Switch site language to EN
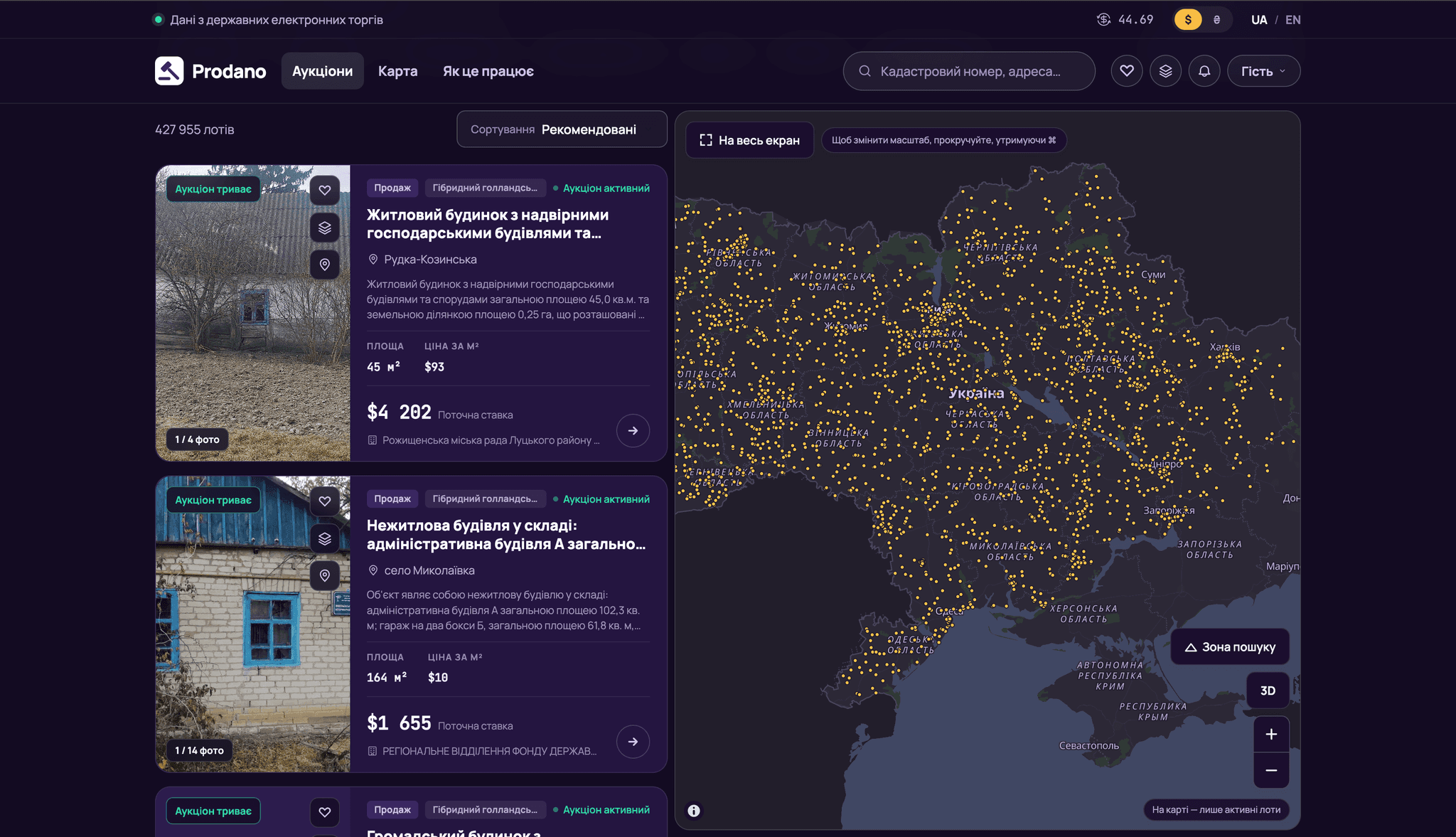The width and height of the screenshot is (1456, 837). click(1293, 20)
